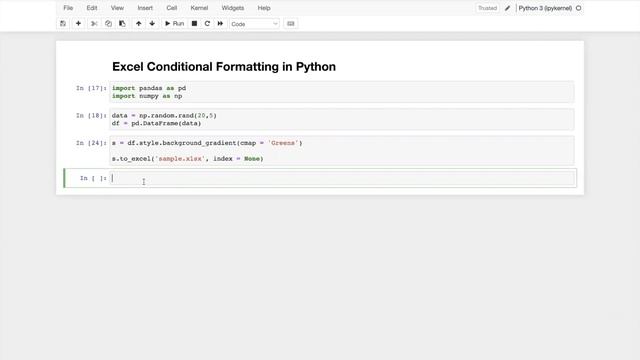Viewport: 640px width, 360px height.
Task: Open the File menu
Action: (68, 8)
